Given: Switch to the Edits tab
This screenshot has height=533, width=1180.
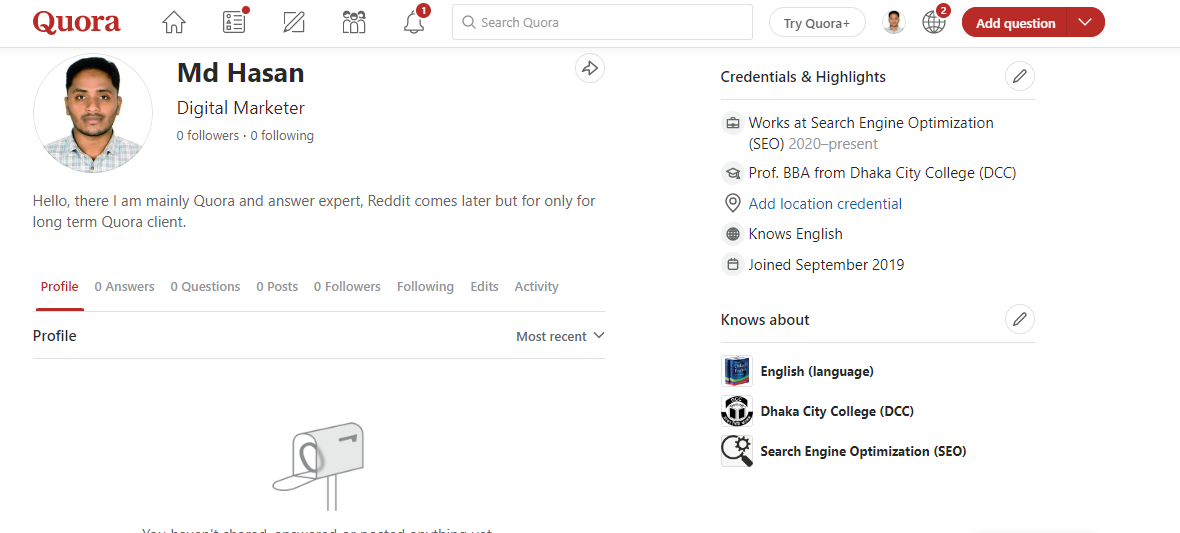Looking at the screenshot, I should (485, 287).
